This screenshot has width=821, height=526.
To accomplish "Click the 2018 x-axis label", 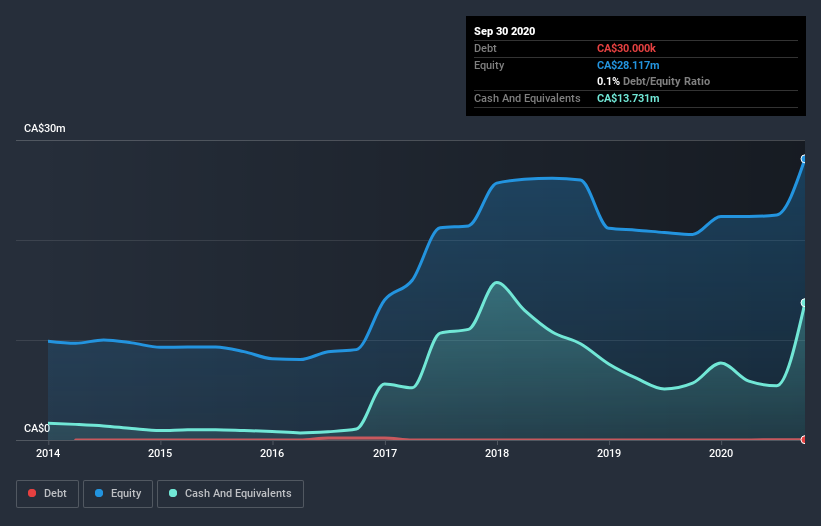I will click(x=497, y=453).
